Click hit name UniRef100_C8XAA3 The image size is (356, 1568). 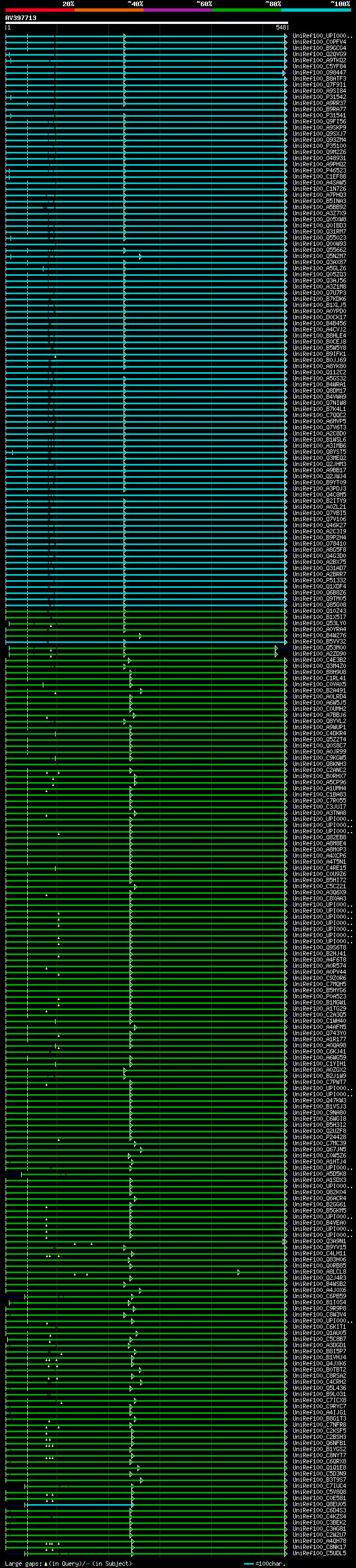click(x=319, y=898)
